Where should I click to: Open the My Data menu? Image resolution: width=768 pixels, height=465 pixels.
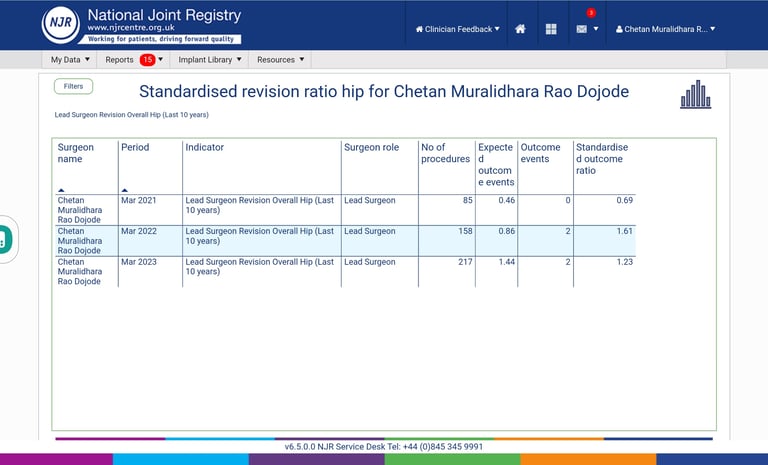click(71, 60)
